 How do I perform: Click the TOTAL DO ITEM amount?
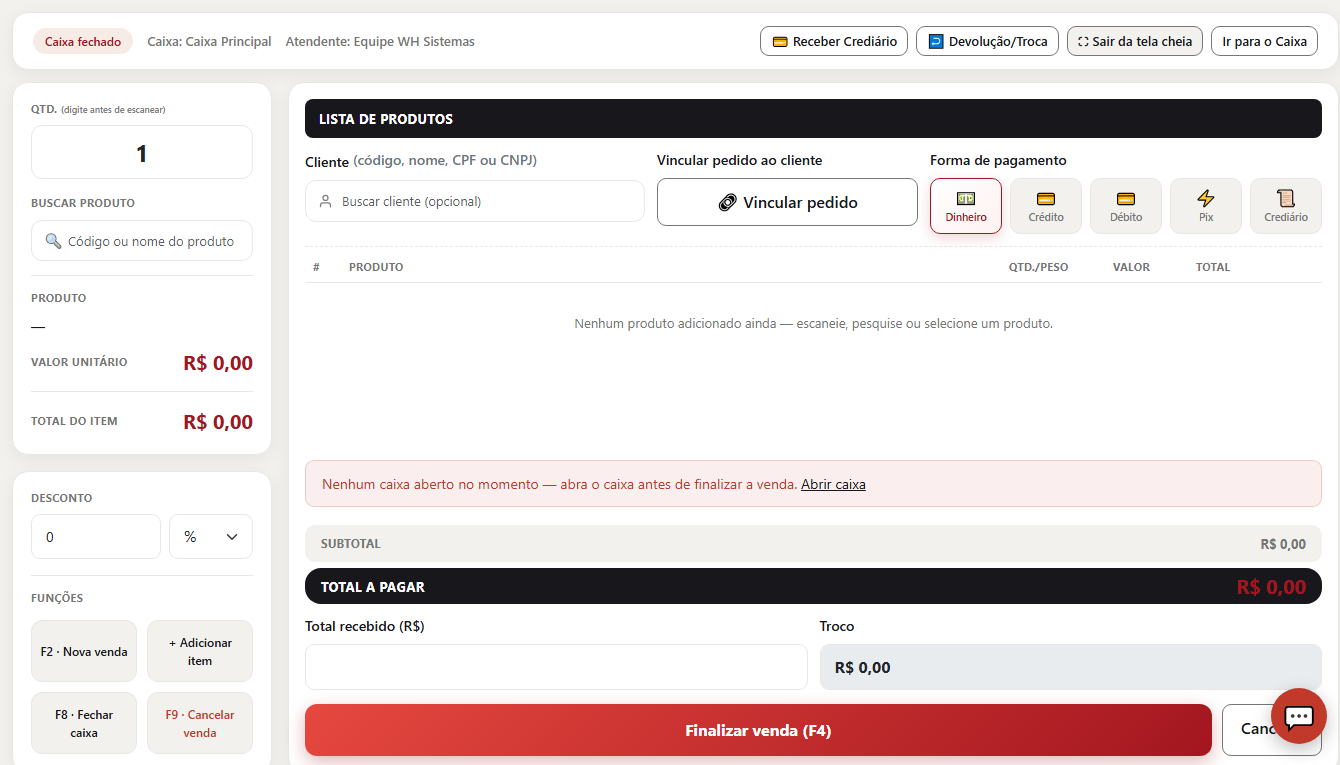point(218,422)
